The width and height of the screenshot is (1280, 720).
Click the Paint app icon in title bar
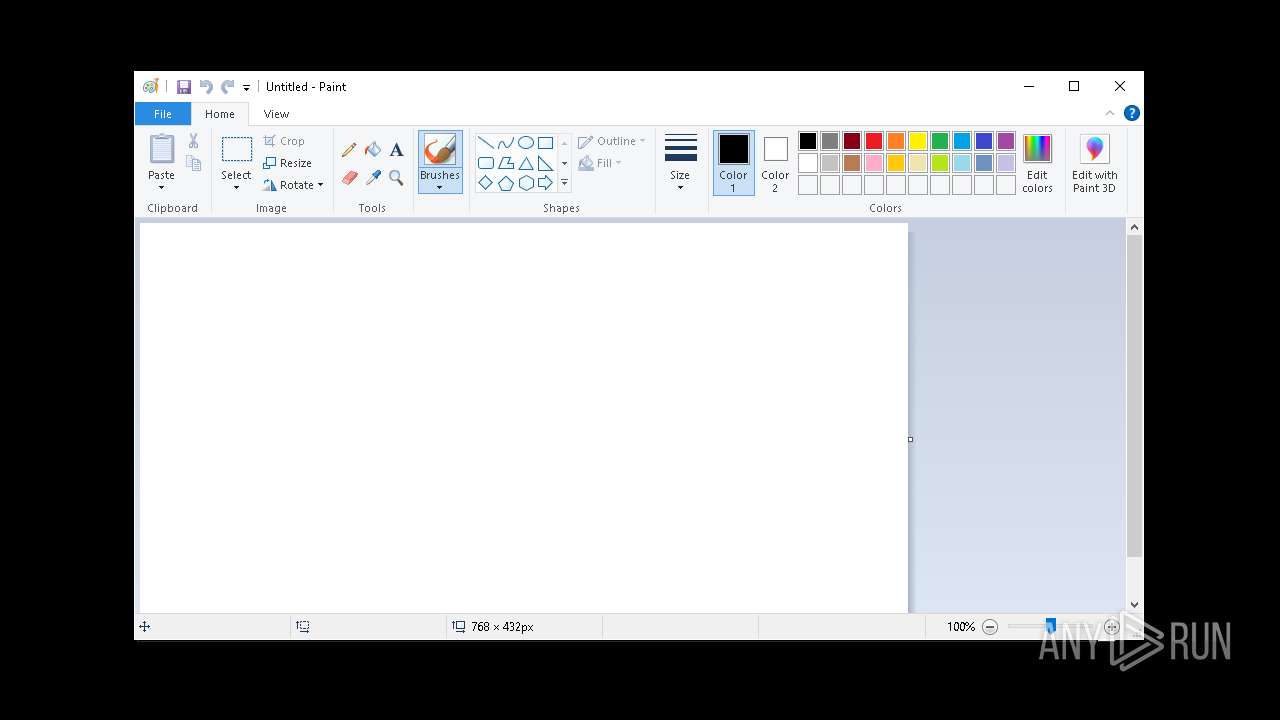pos(150,87)
